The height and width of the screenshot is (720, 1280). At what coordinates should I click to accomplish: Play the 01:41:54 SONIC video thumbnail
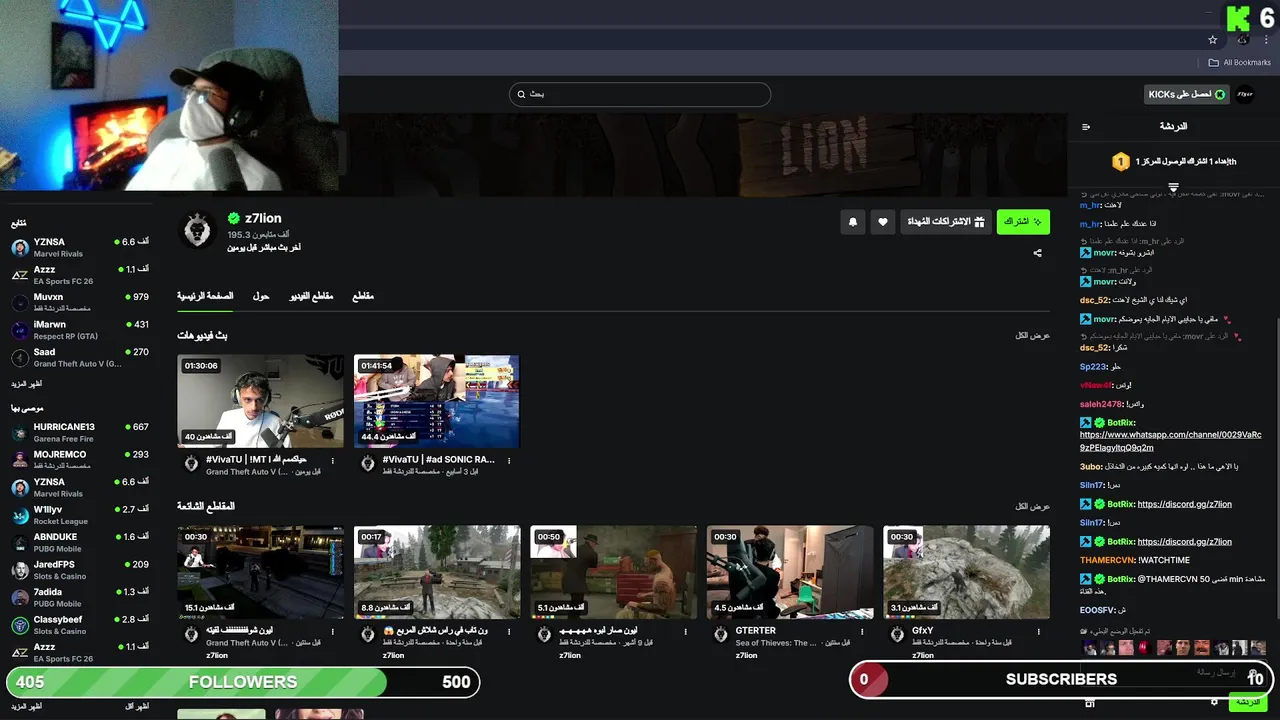pos(437,401)
